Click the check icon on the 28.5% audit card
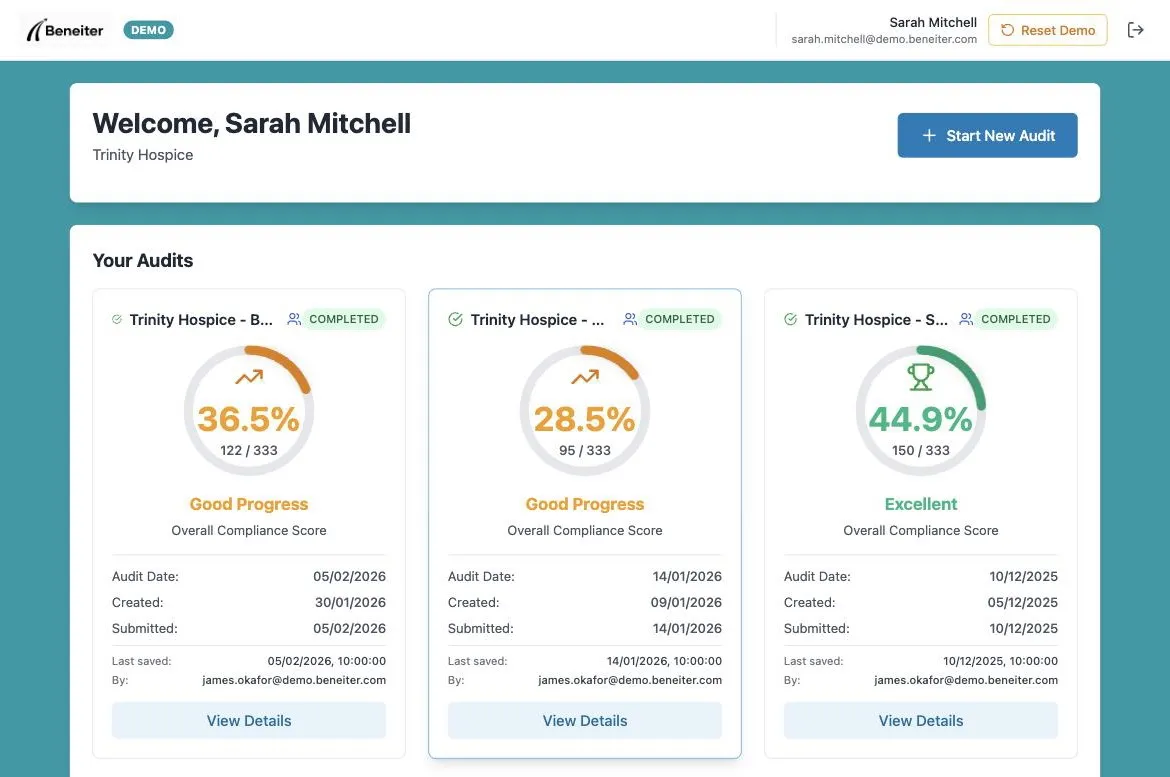This screenshot has height=777, width=1170. [x=455, y=319]
